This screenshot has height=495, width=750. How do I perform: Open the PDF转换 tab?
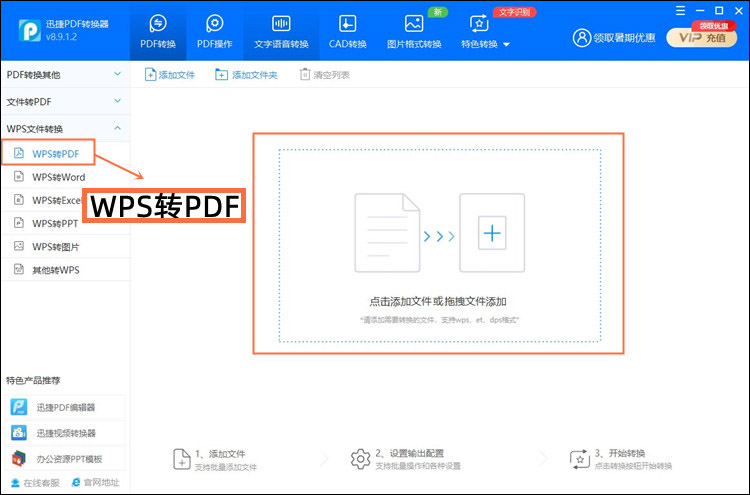(x=158, y=32)
